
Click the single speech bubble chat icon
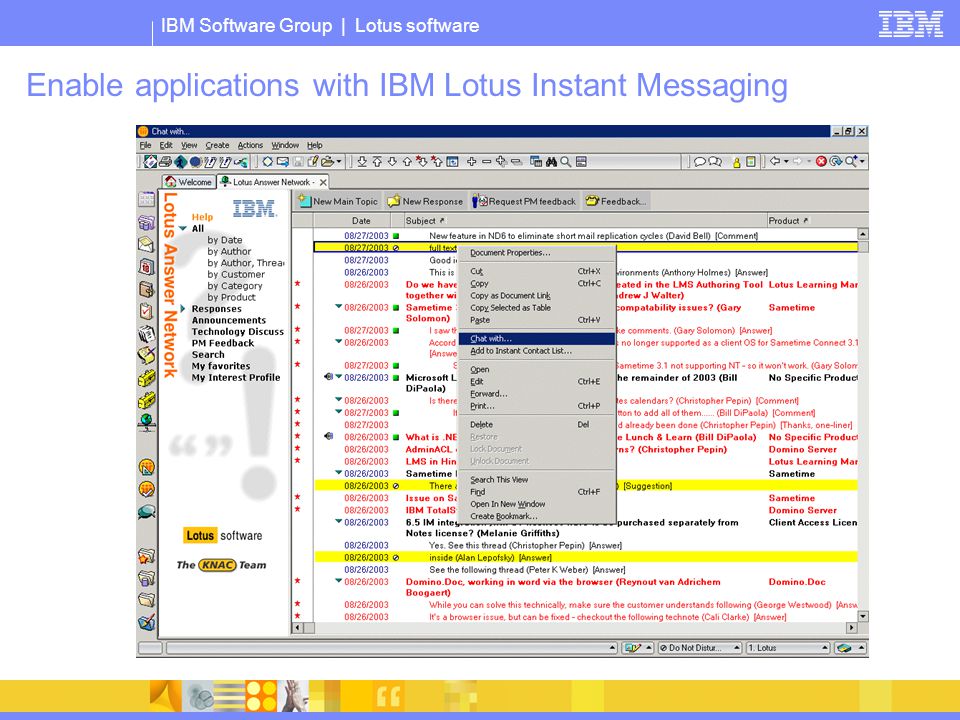pyautogui.click(x=700, y=162)
